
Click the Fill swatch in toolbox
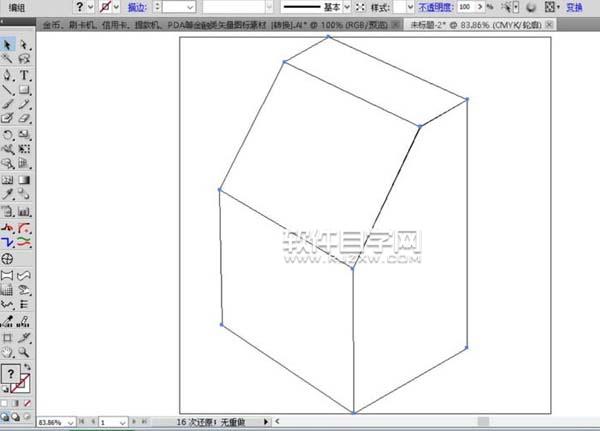pyautogui.click(x=11, y=374)
